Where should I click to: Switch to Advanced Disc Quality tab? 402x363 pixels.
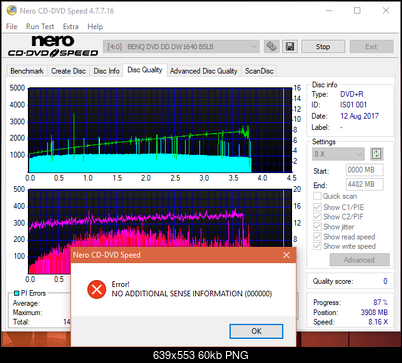204,71
